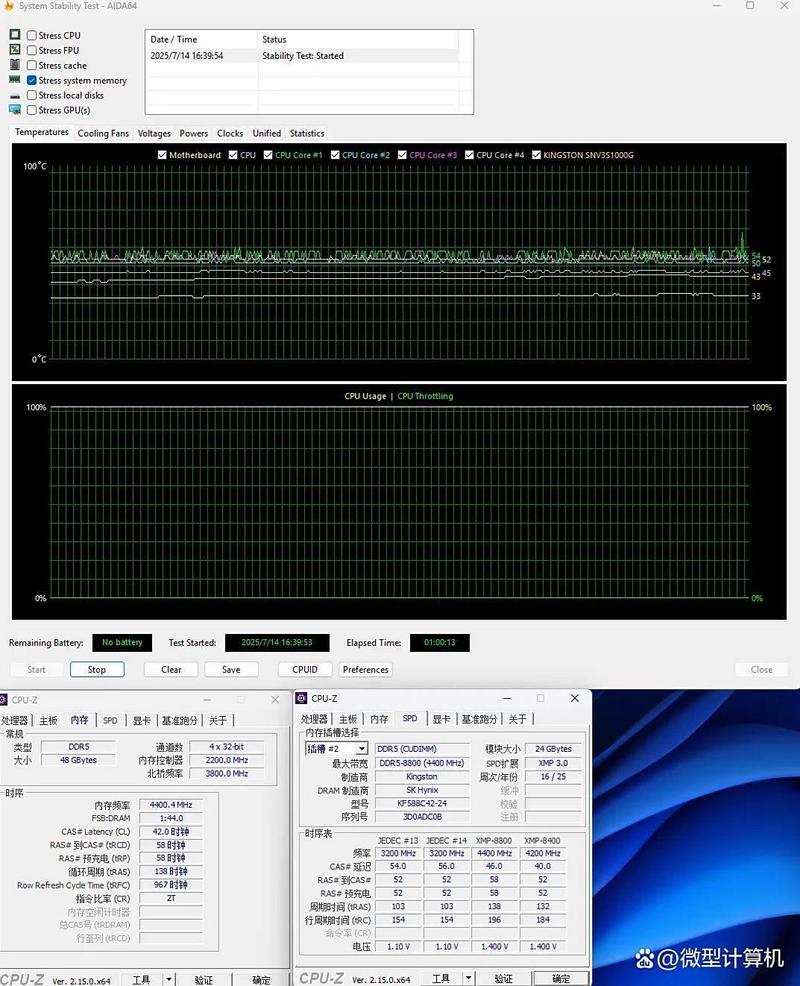Screen dimensions: 800x986
Task: Select the Temperatures tab
Action: coord(42,132)
